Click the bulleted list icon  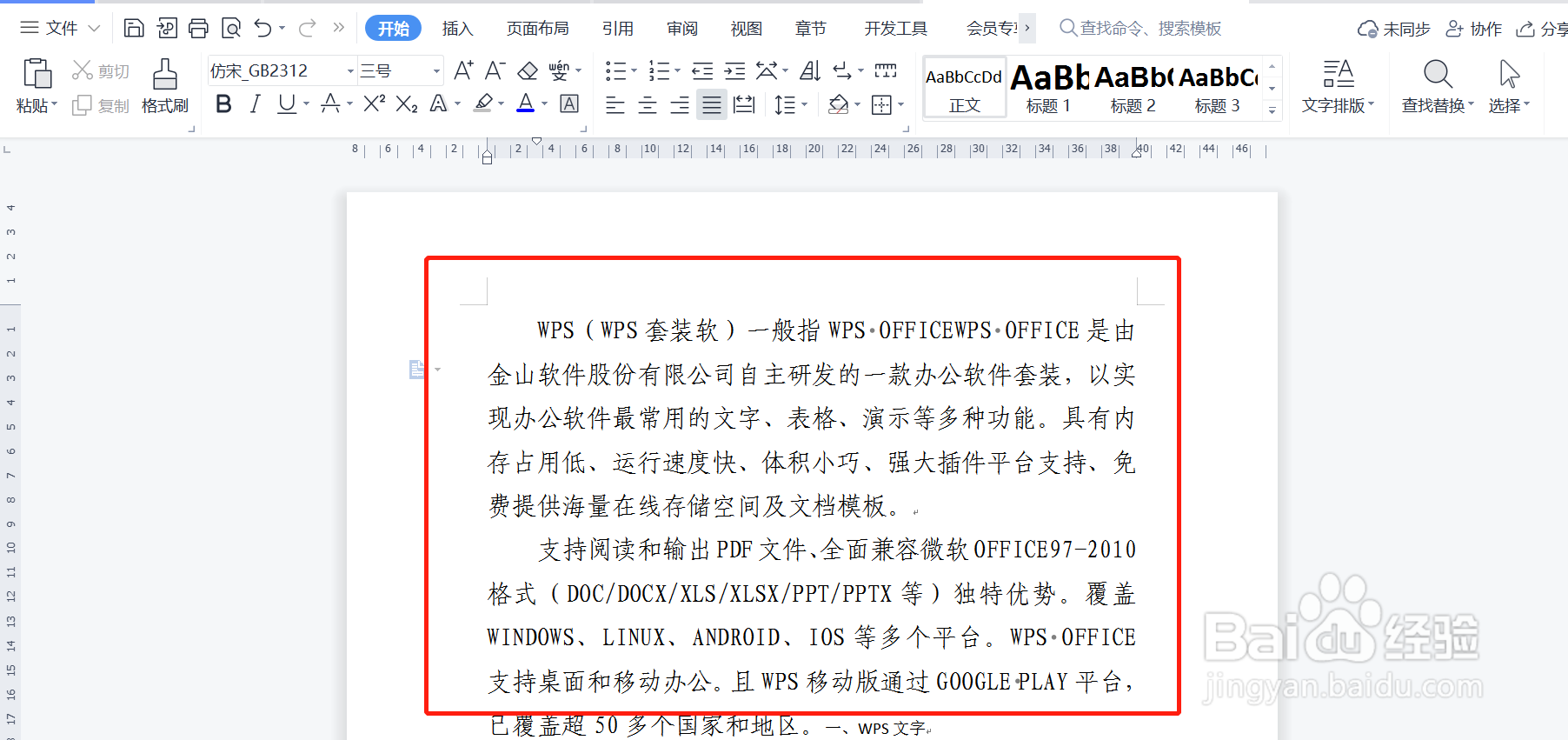coord(615,70)
